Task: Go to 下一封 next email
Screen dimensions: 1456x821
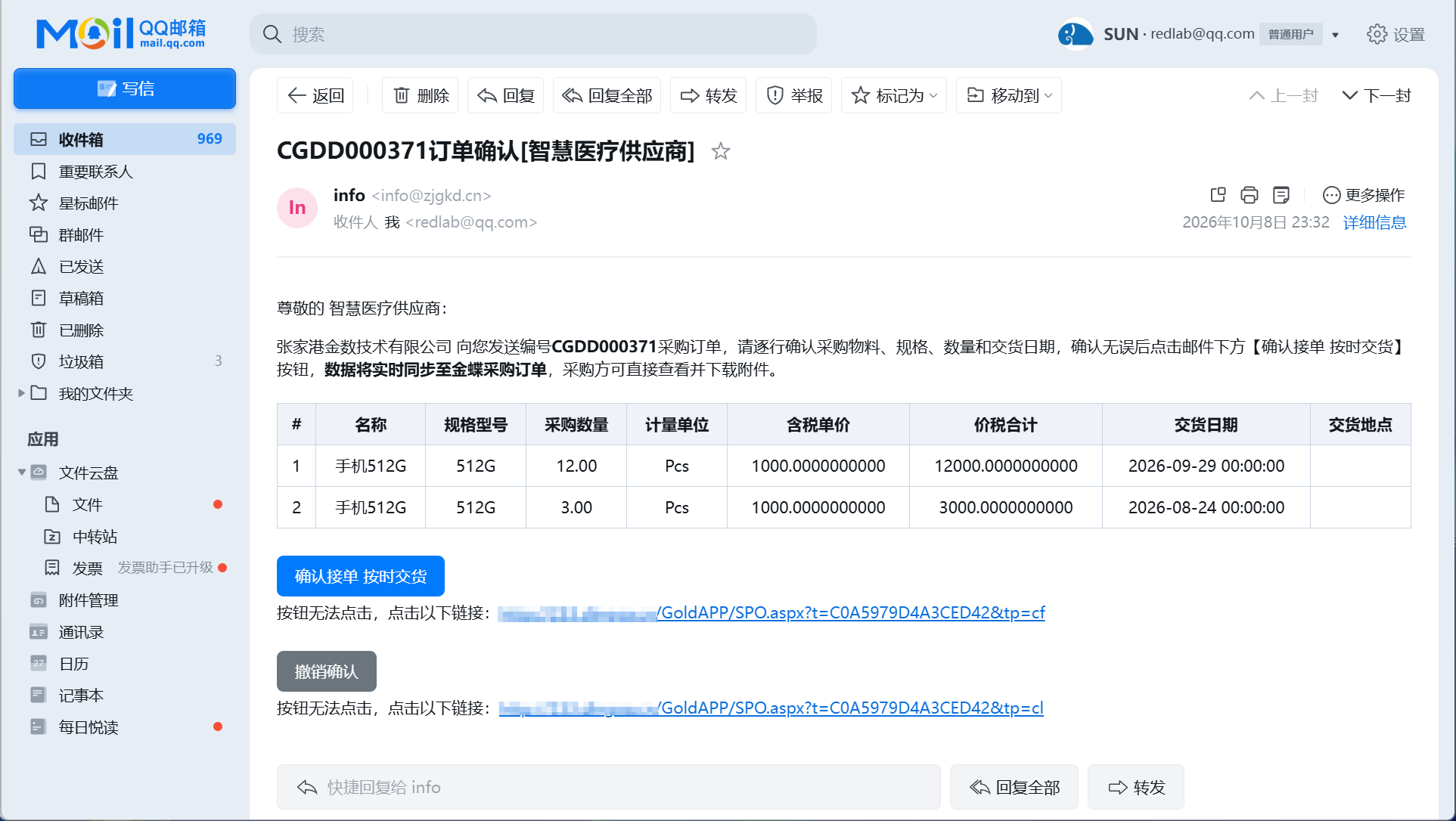Action: pos(1377,95)
